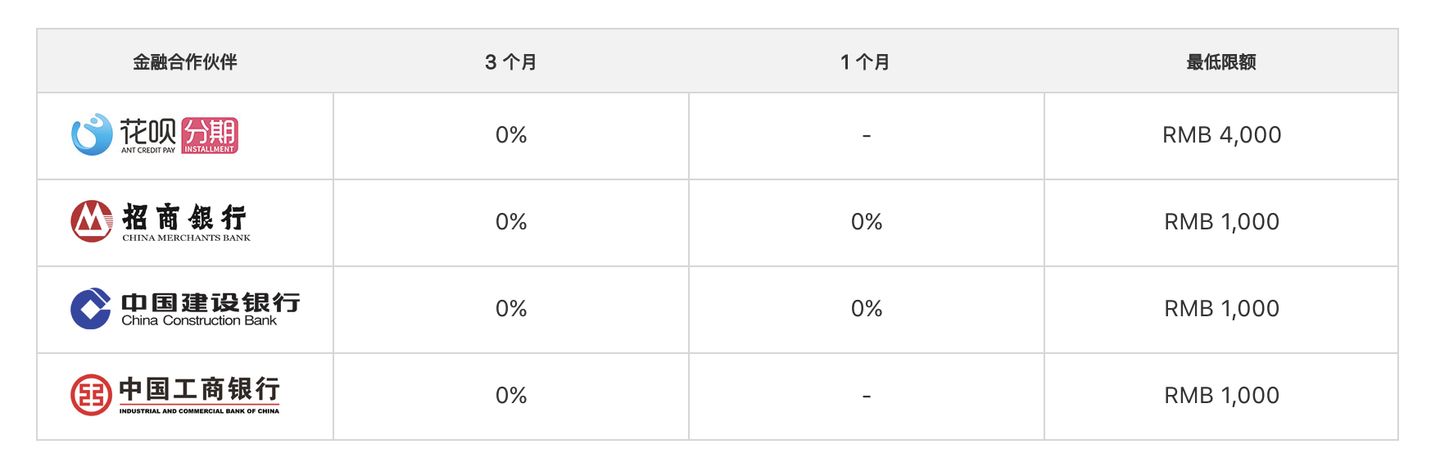Click ICBC RMB 1,000 minimum cell
The width and height of the screenshot is (1440, 467).
pyautogui.click(x=1221, y=396)
